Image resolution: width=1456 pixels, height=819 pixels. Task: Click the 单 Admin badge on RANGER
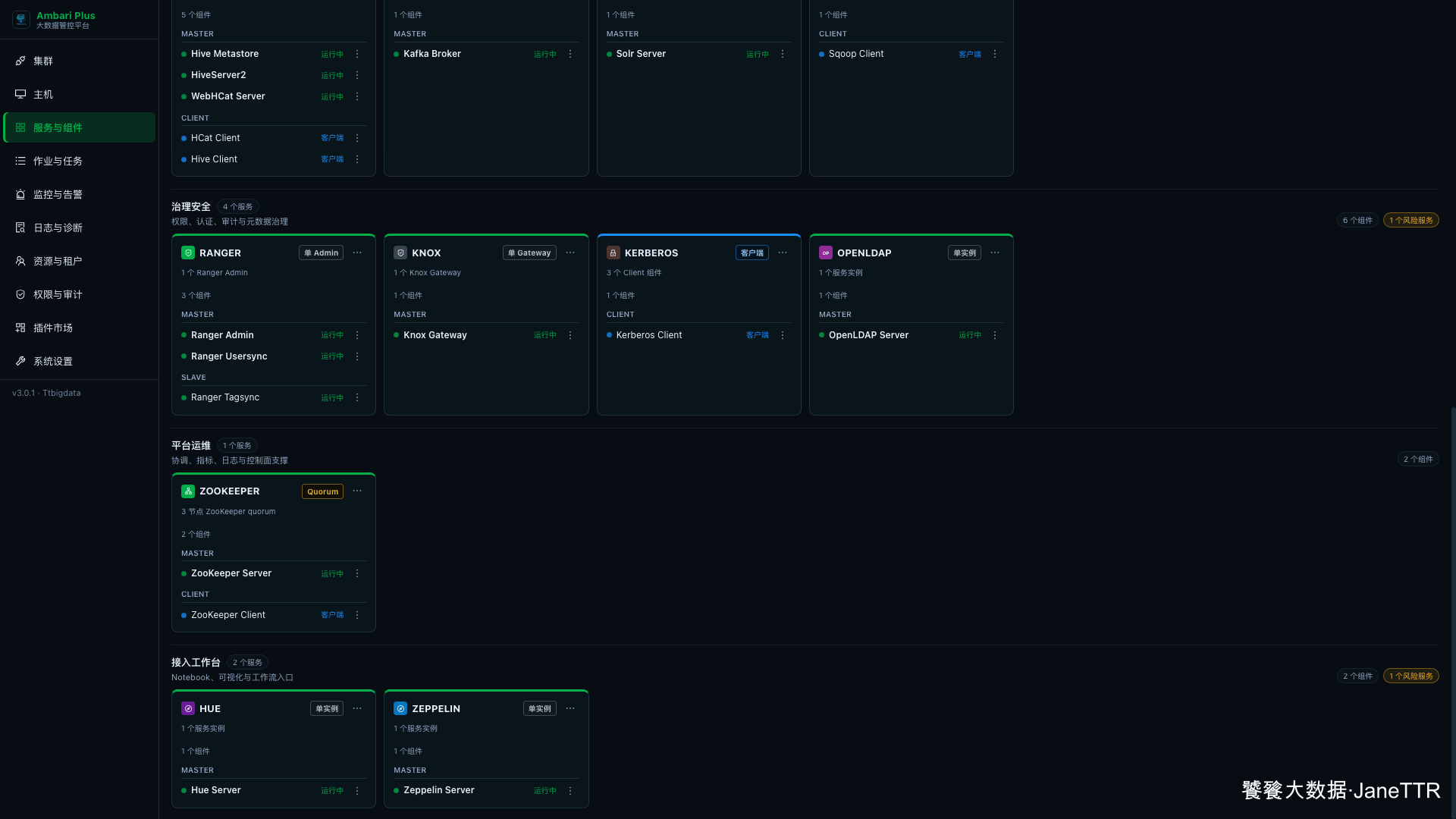point(322,253)
